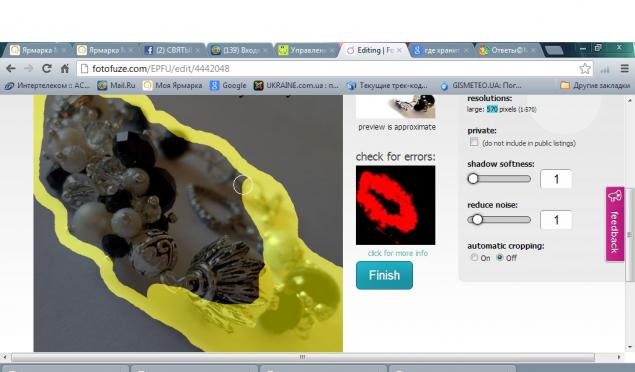The height and width of the screenshot is (372, 635).
Task: Turn automatic cropping On
Action: [x=474, y=257]
